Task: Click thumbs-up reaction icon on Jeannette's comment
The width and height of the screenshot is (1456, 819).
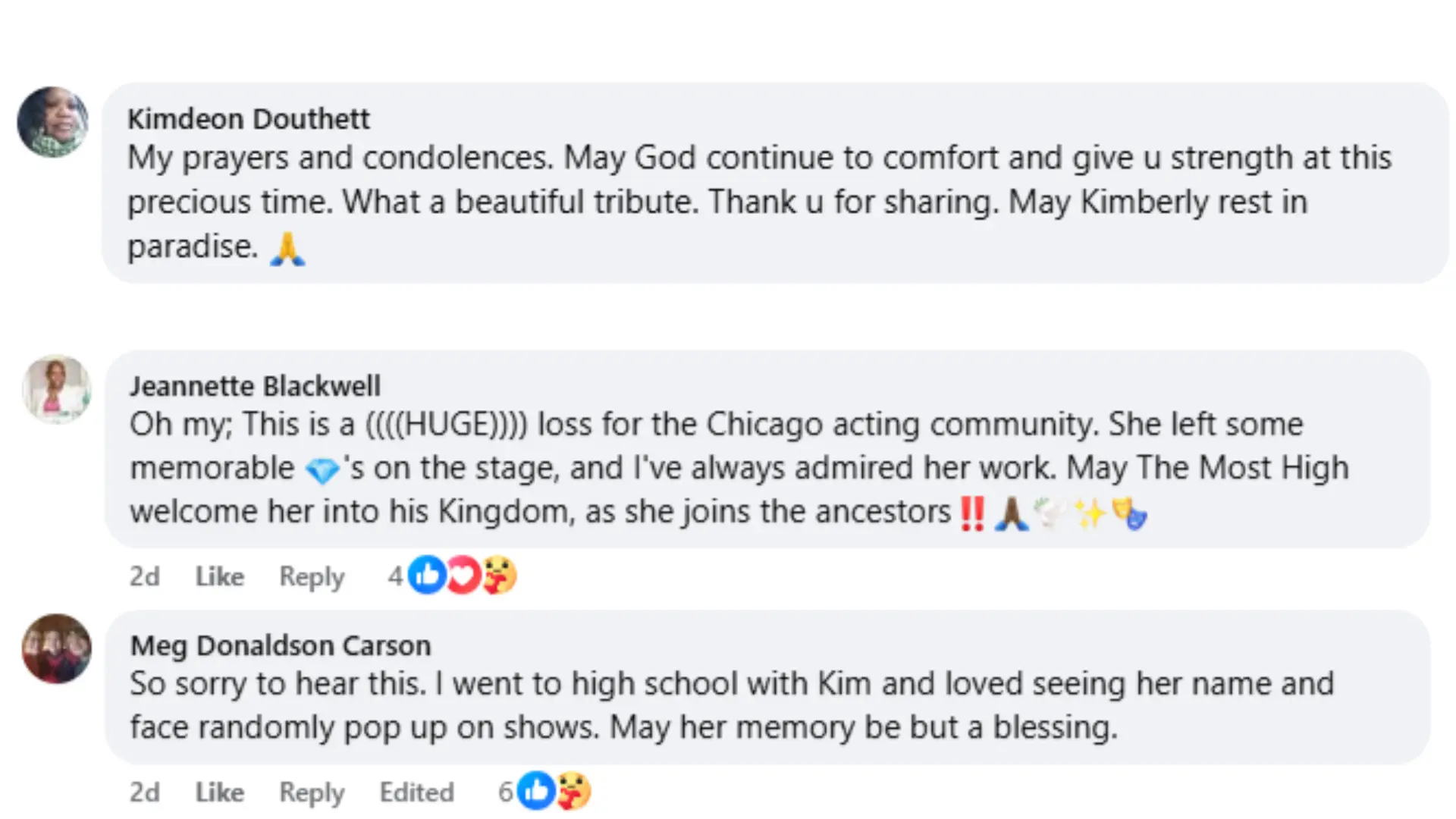Action: point(427,576)
